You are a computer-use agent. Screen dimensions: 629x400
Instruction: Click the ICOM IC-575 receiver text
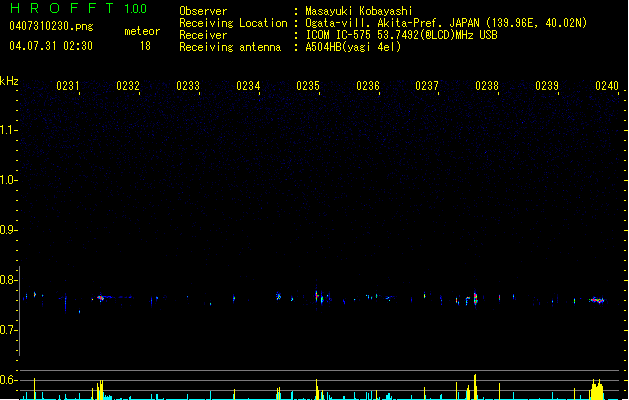click(x=401, y=35)
